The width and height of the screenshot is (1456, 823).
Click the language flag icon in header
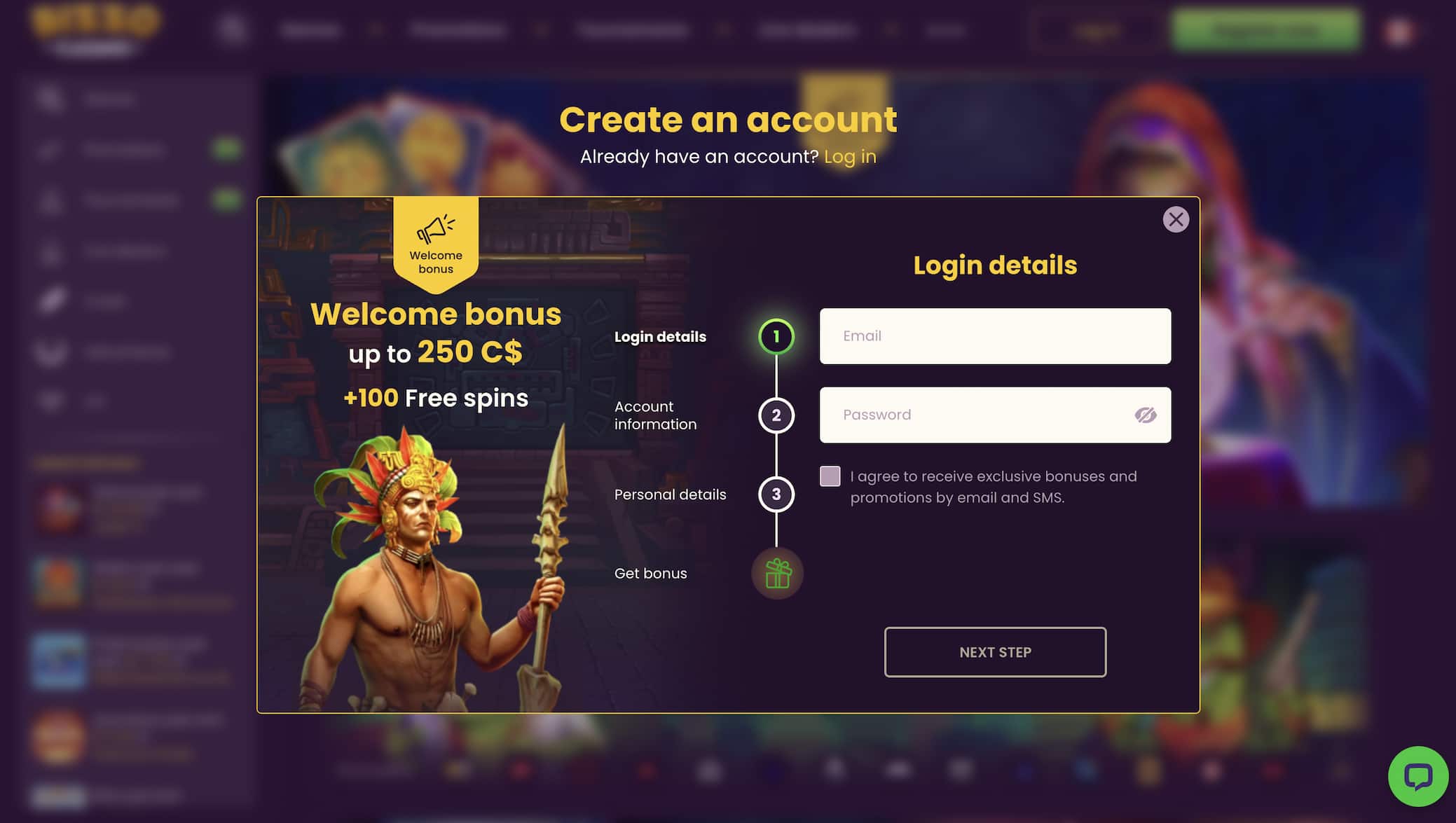point(1399,31)
